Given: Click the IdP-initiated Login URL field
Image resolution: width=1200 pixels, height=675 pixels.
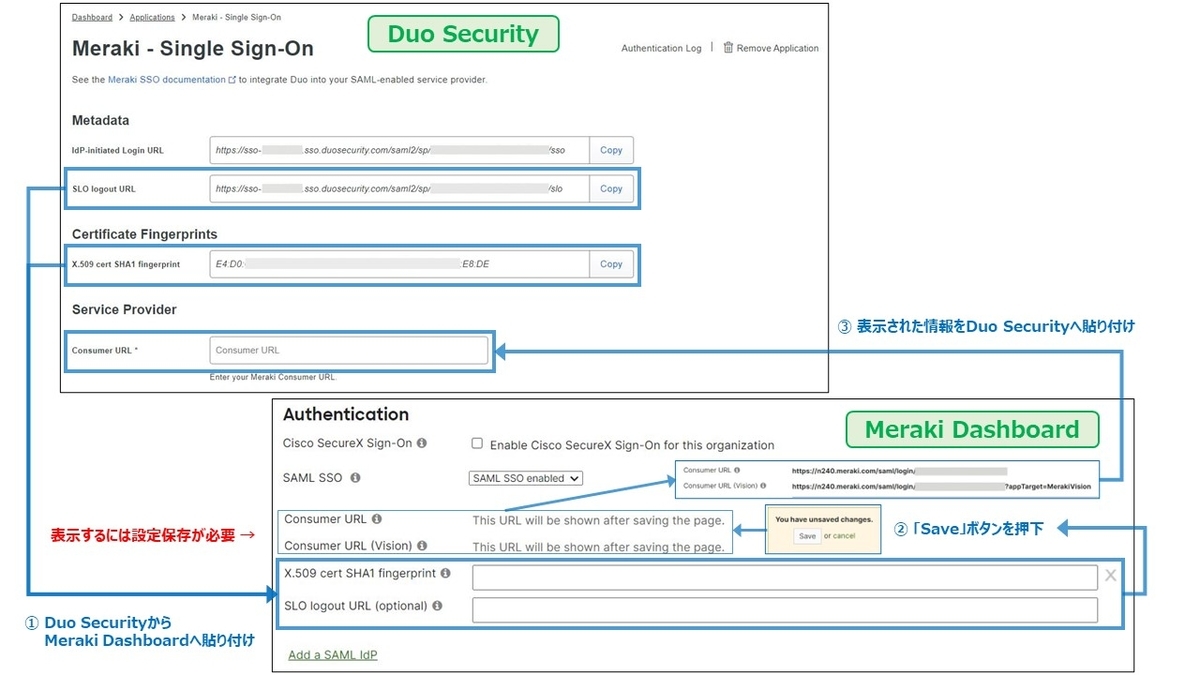Looking at the screenshot, I should click(x=399, y=150).
